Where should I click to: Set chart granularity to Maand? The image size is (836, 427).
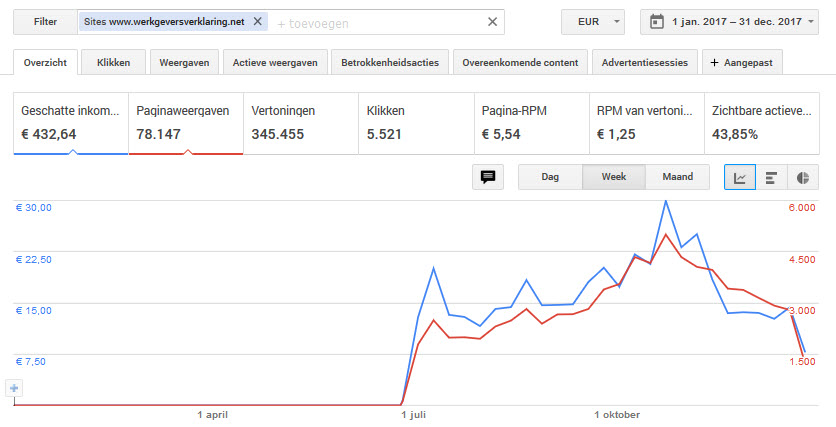tap(678, 177)
